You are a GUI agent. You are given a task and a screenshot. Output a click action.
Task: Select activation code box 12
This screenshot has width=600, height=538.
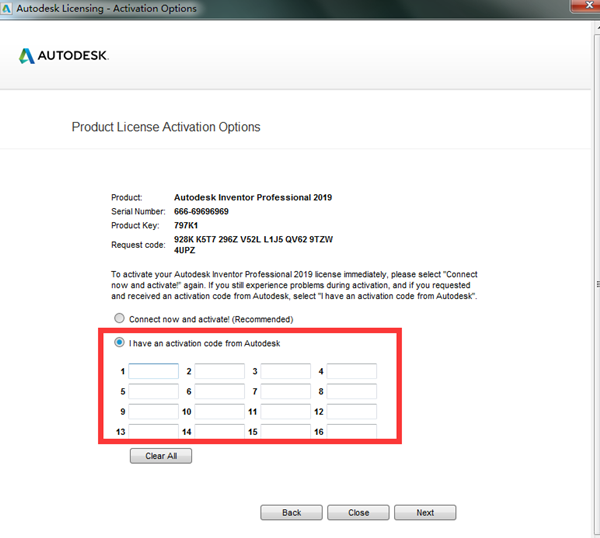coord(352,411)
